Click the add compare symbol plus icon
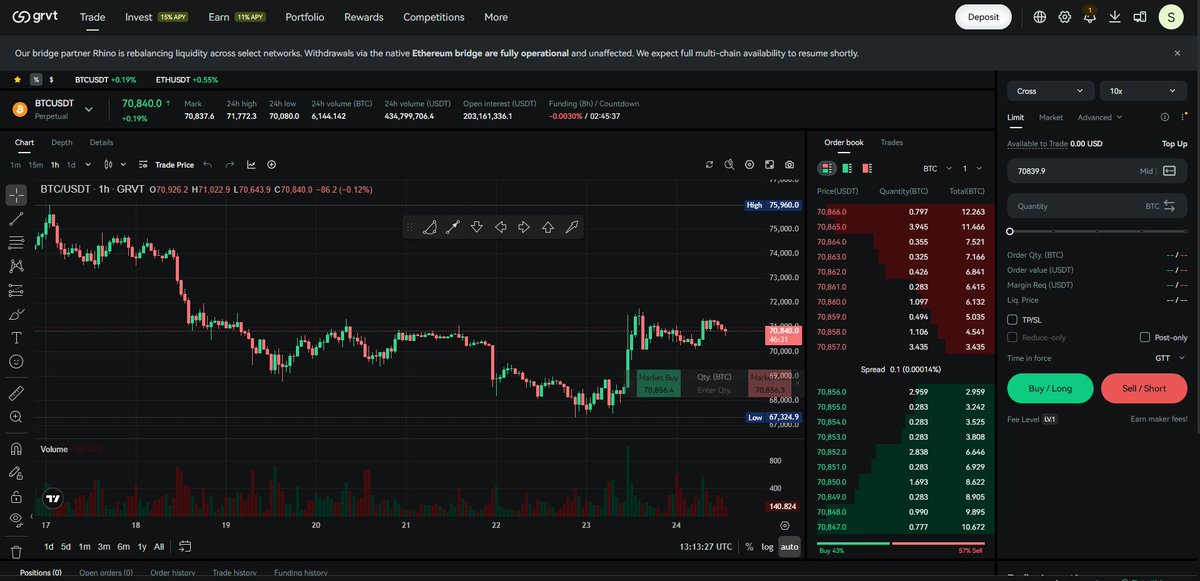 271,164
